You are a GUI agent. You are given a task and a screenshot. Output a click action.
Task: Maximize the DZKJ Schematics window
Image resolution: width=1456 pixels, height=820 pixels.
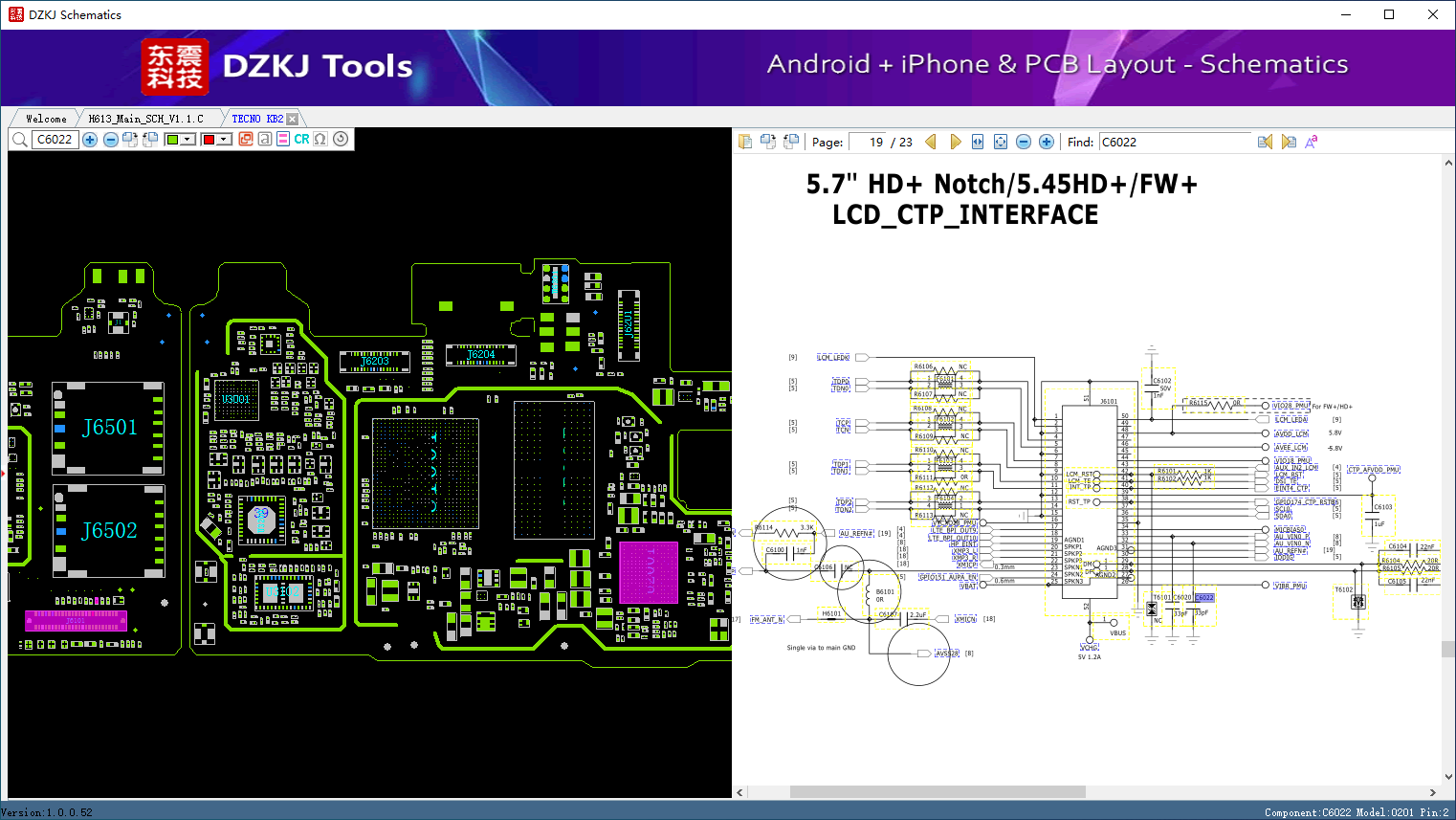[x=1389, y=14]
